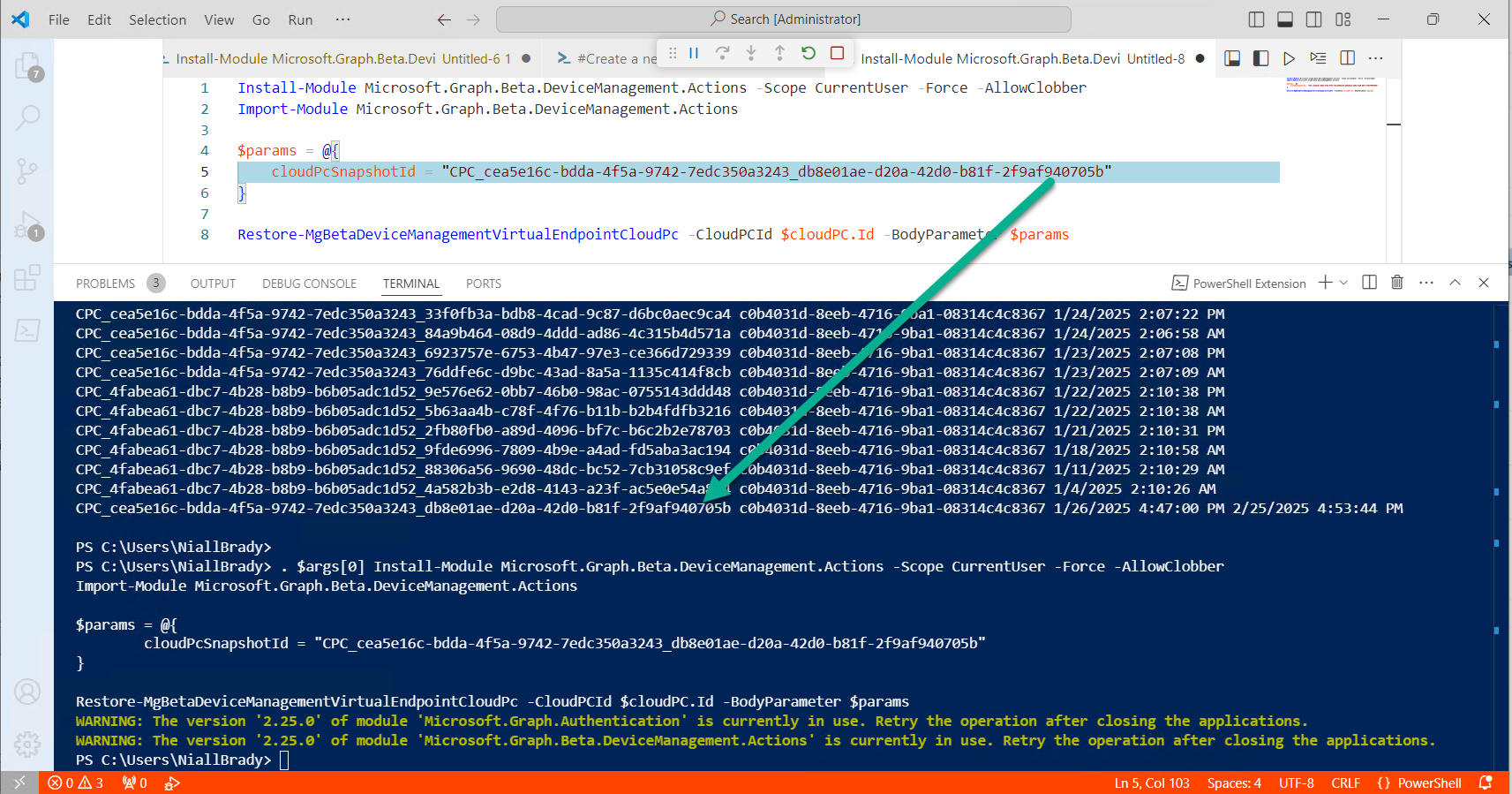1512x794 pixels.
Task: Toggle the primary side bar in the title bar
Action: (x=1257, y=19)
